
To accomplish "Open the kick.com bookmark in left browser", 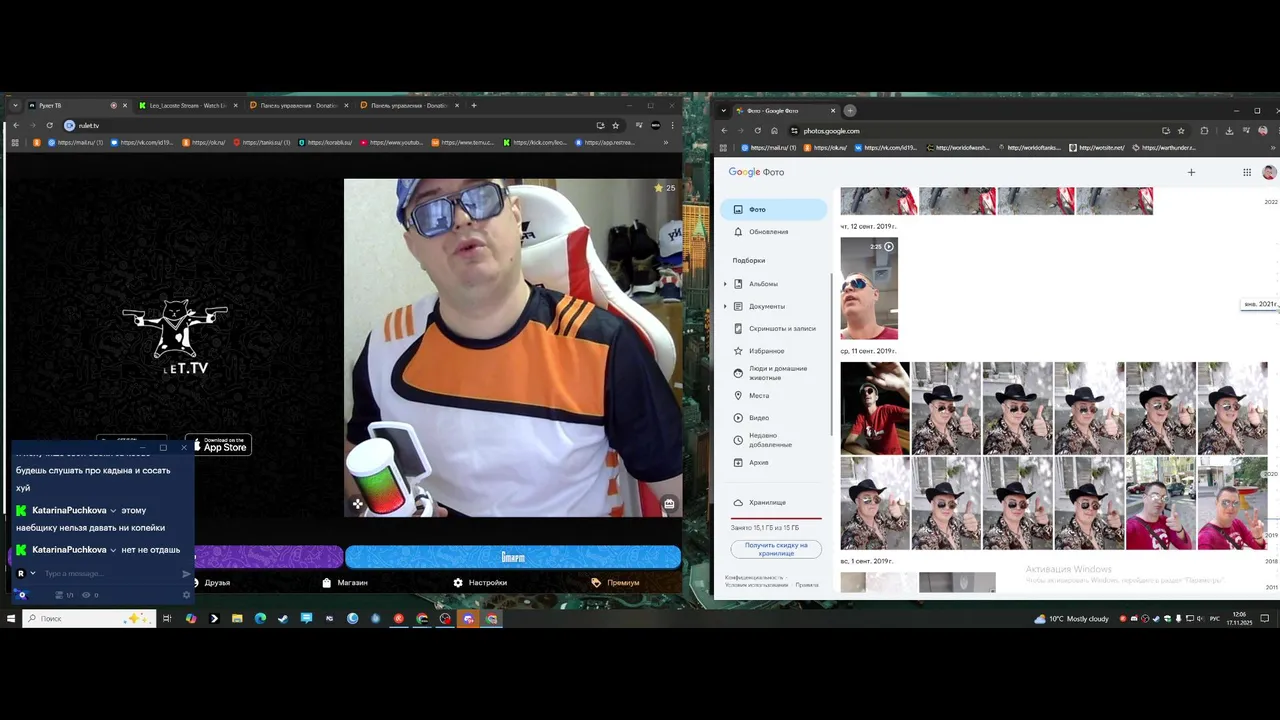I will pos(535,142).
